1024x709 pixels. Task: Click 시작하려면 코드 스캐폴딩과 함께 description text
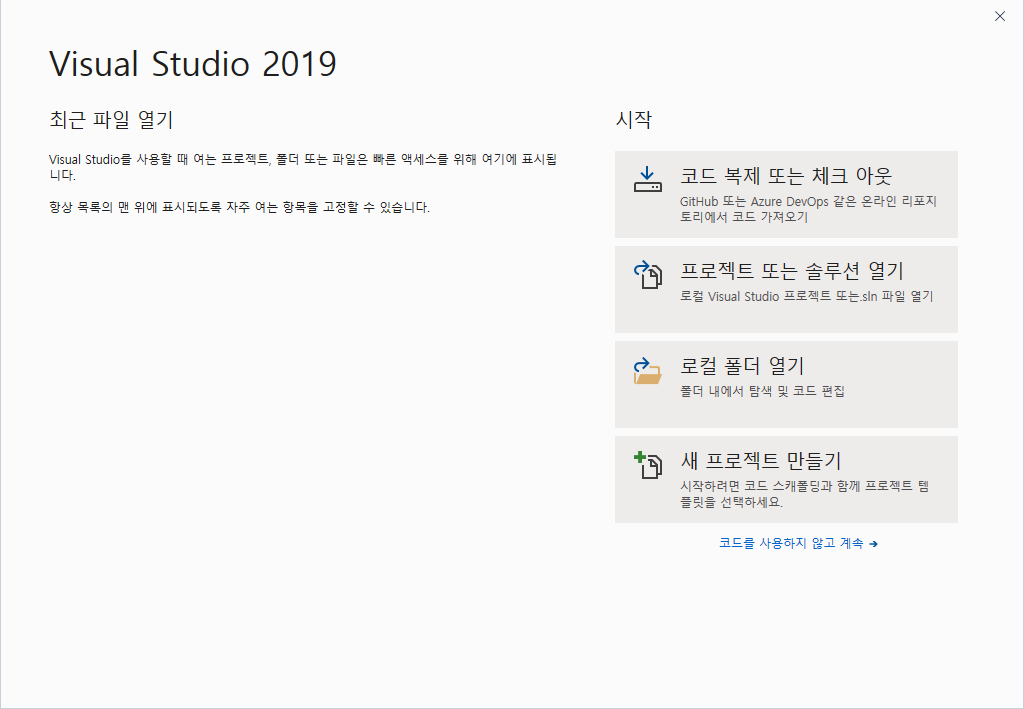[x=805, y=494]
